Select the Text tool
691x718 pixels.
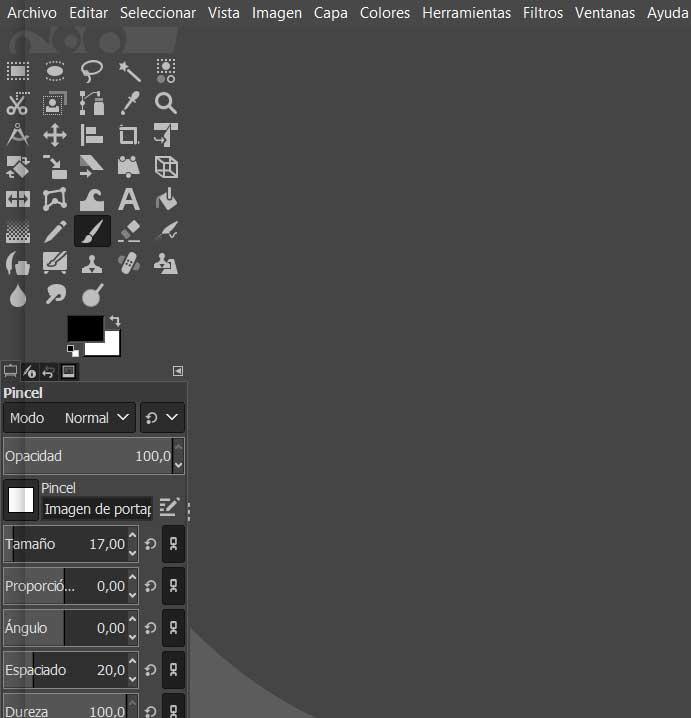pos(129,200)
